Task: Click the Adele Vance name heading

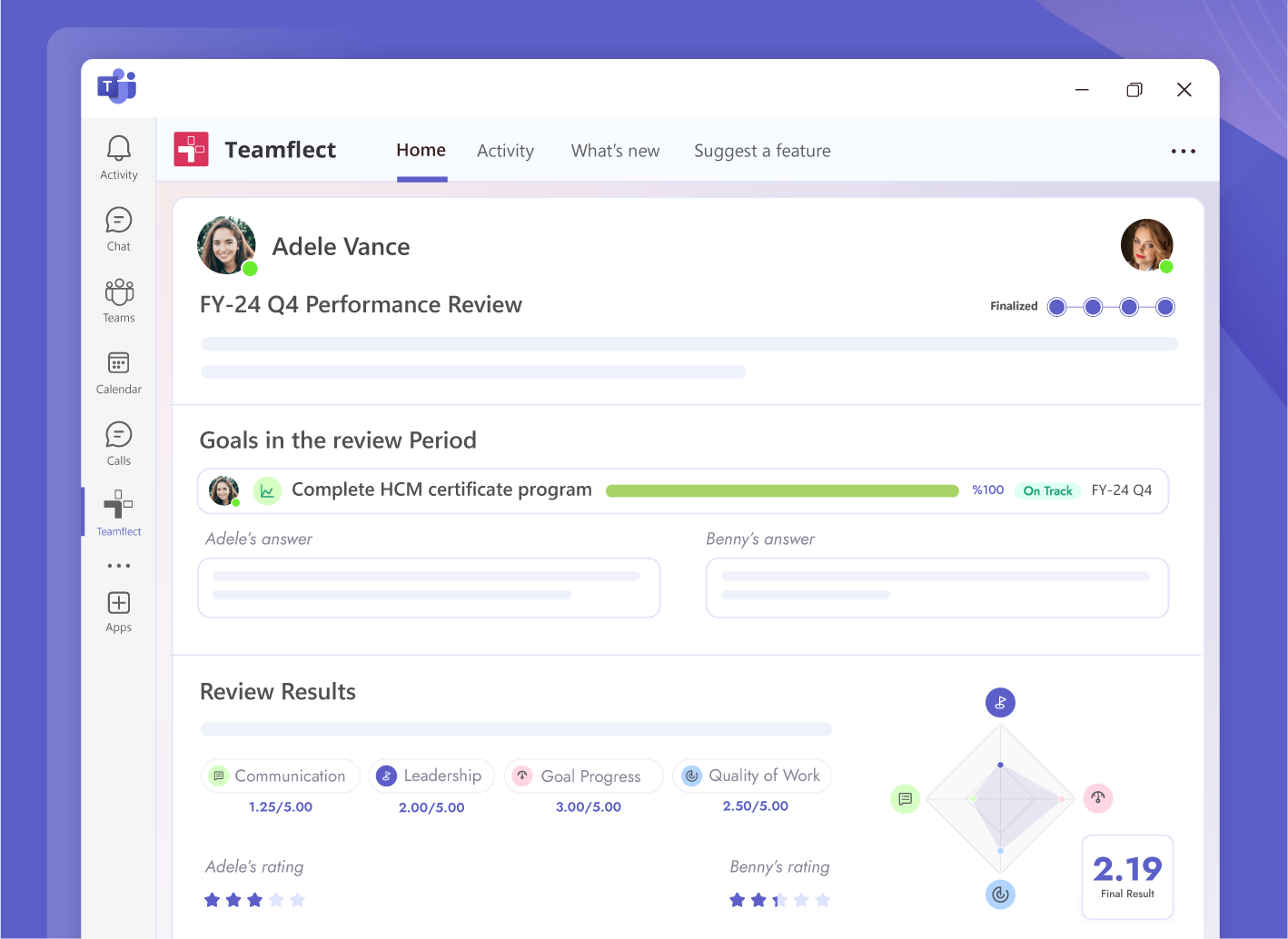Action: 342,246
